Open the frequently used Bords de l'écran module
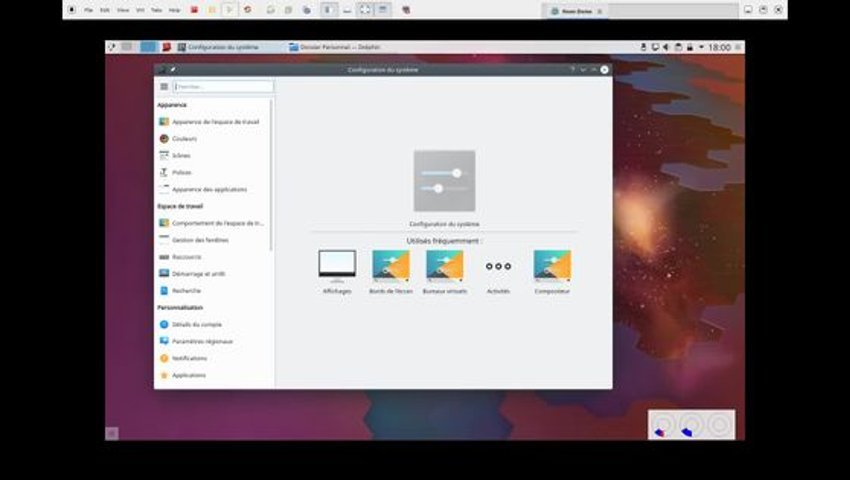Screen dimensions: 850x480 [391, 272]
